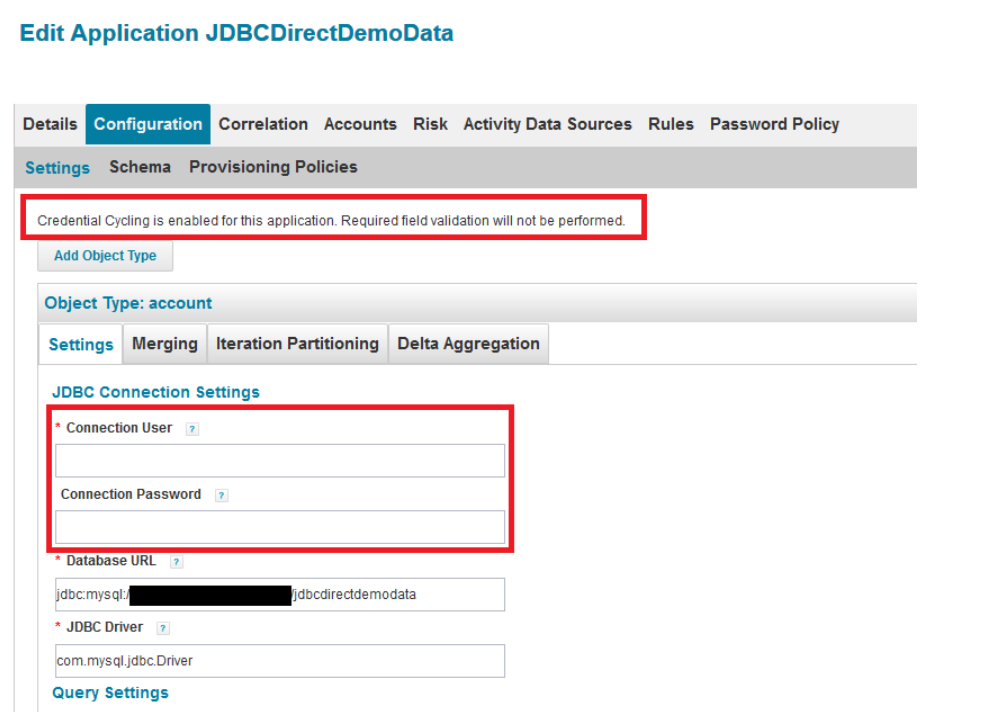992x712 pixels.
Task: Switch to the Rules tab
Action: point(670,124)
